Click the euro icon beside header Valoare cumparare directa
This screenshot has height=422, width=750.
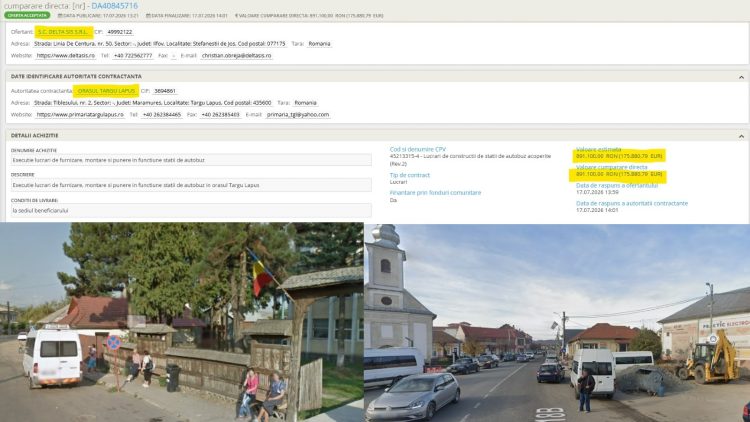coord(236,16)
